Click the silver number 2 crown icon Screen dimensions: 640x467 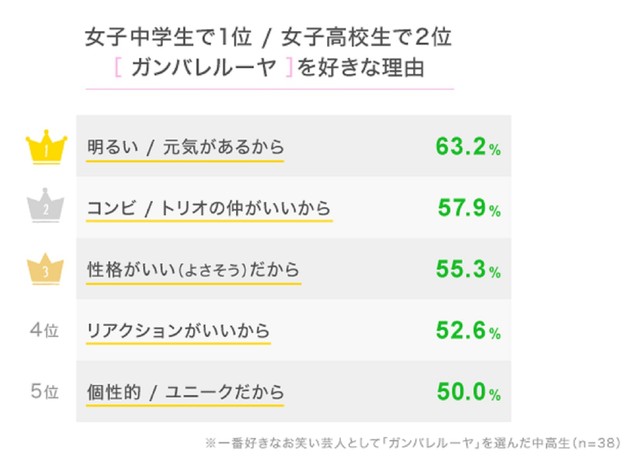pos(44,209)
